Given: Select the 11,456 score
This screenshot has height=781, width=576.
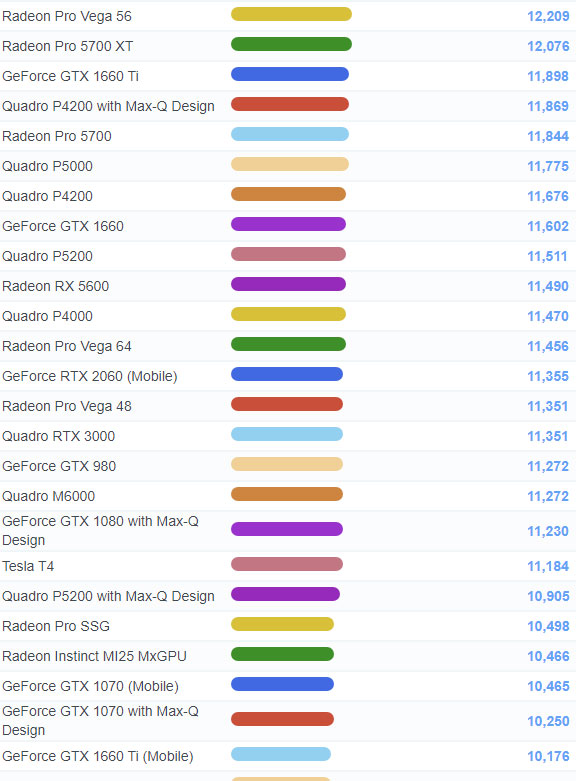Looking at the screenshot, I should [548, 346].
